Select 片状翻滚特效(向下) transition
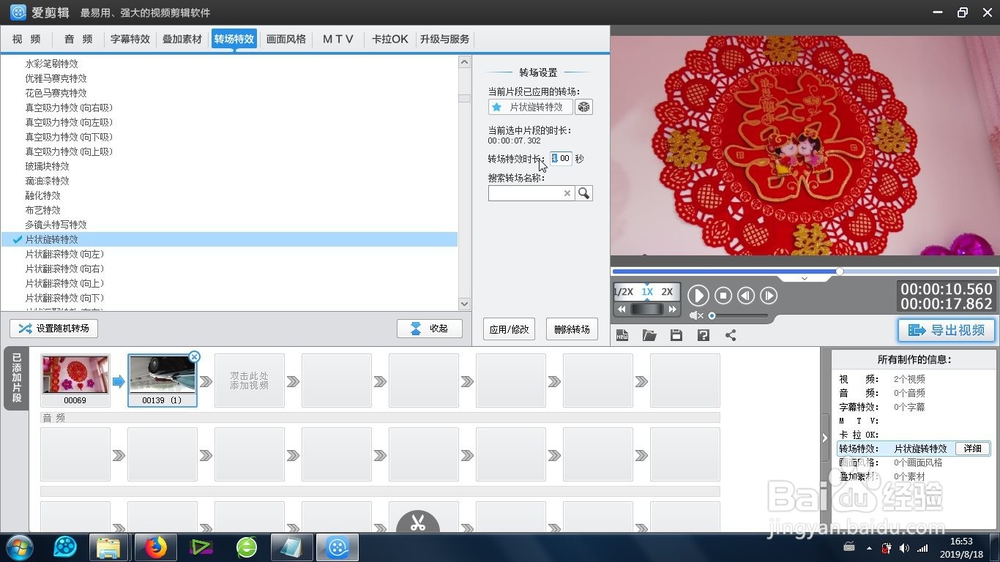Image resolution: width=1000 pixels, height=562 pixels. pyautogui.click(x=64, y=299)
